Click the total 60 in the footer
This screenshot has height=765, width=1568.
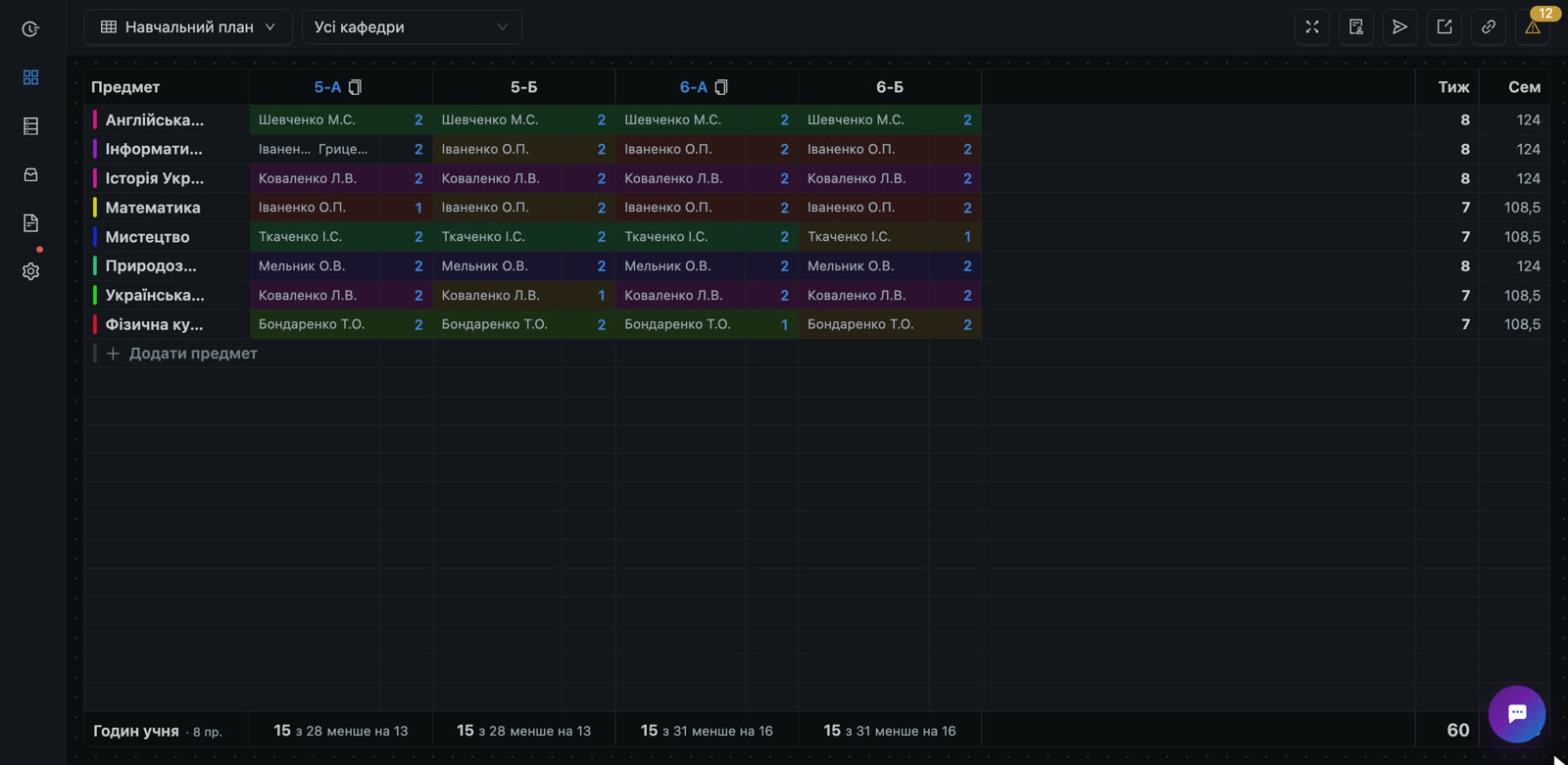(x=1458, y=731)
